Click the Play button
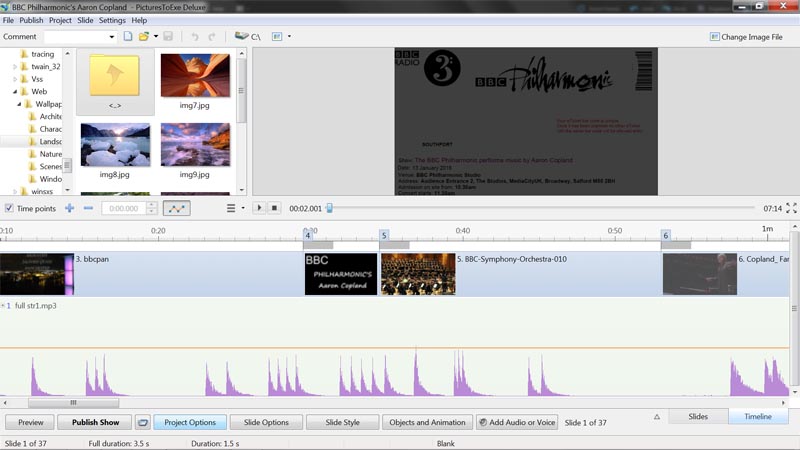The height and width of the screenshot is (450, 800). pyautogui.click(x=259, y=208)
